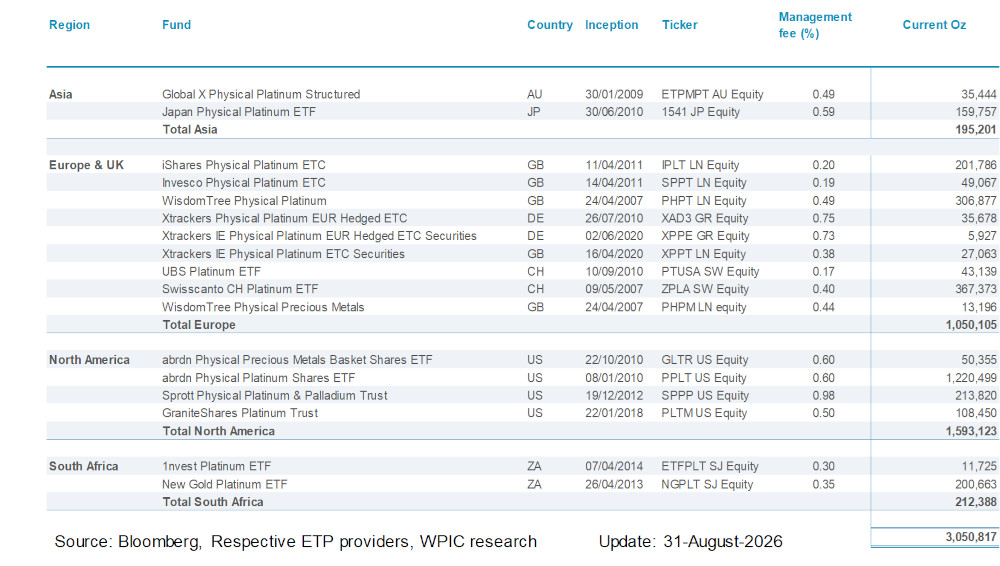Select Xtrackers Physical Platinum EUR Hedged ETC

pyautogui.click(x=284, y=218)
